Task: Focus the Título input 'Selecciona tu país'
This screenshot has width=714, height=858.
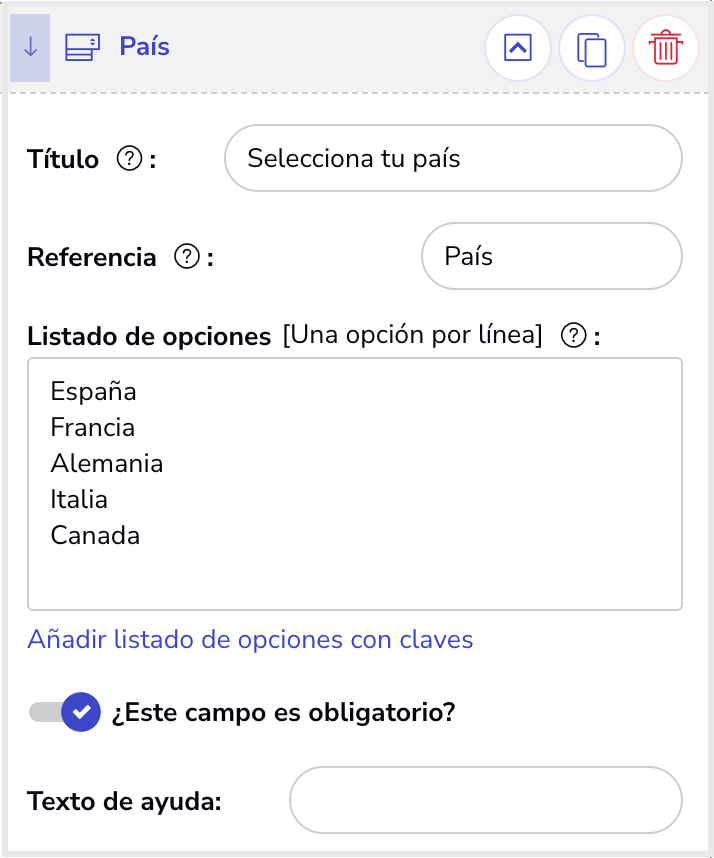Action: [453, 158]
